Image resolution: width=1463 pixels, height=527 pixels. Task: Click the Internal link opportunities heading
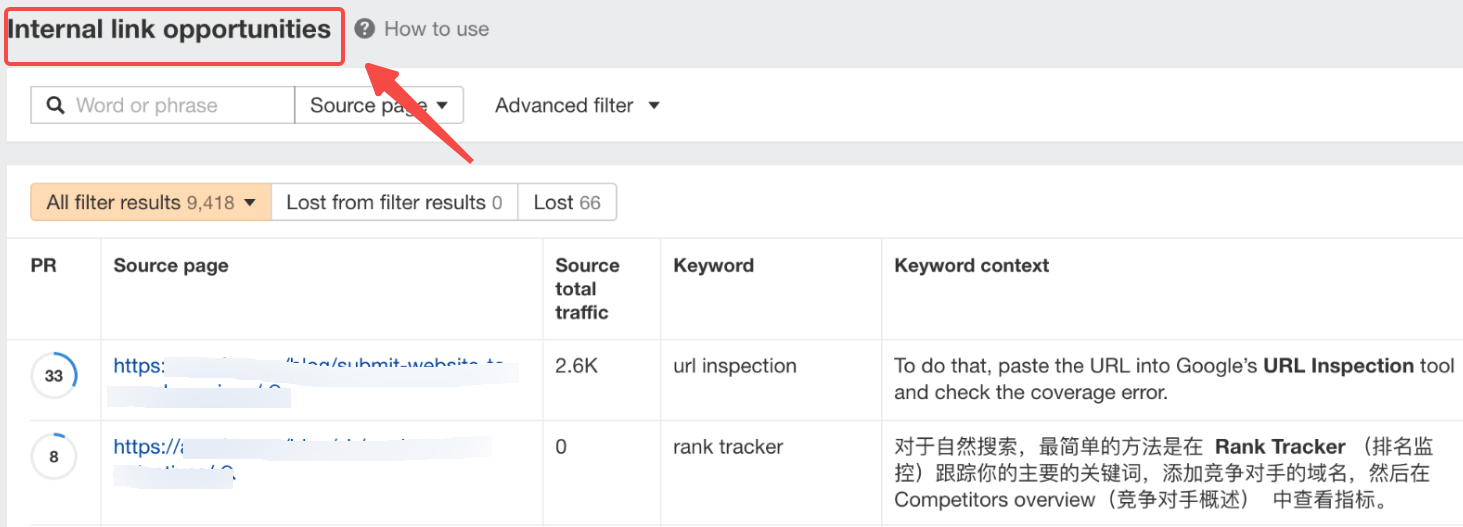[170, 29]
